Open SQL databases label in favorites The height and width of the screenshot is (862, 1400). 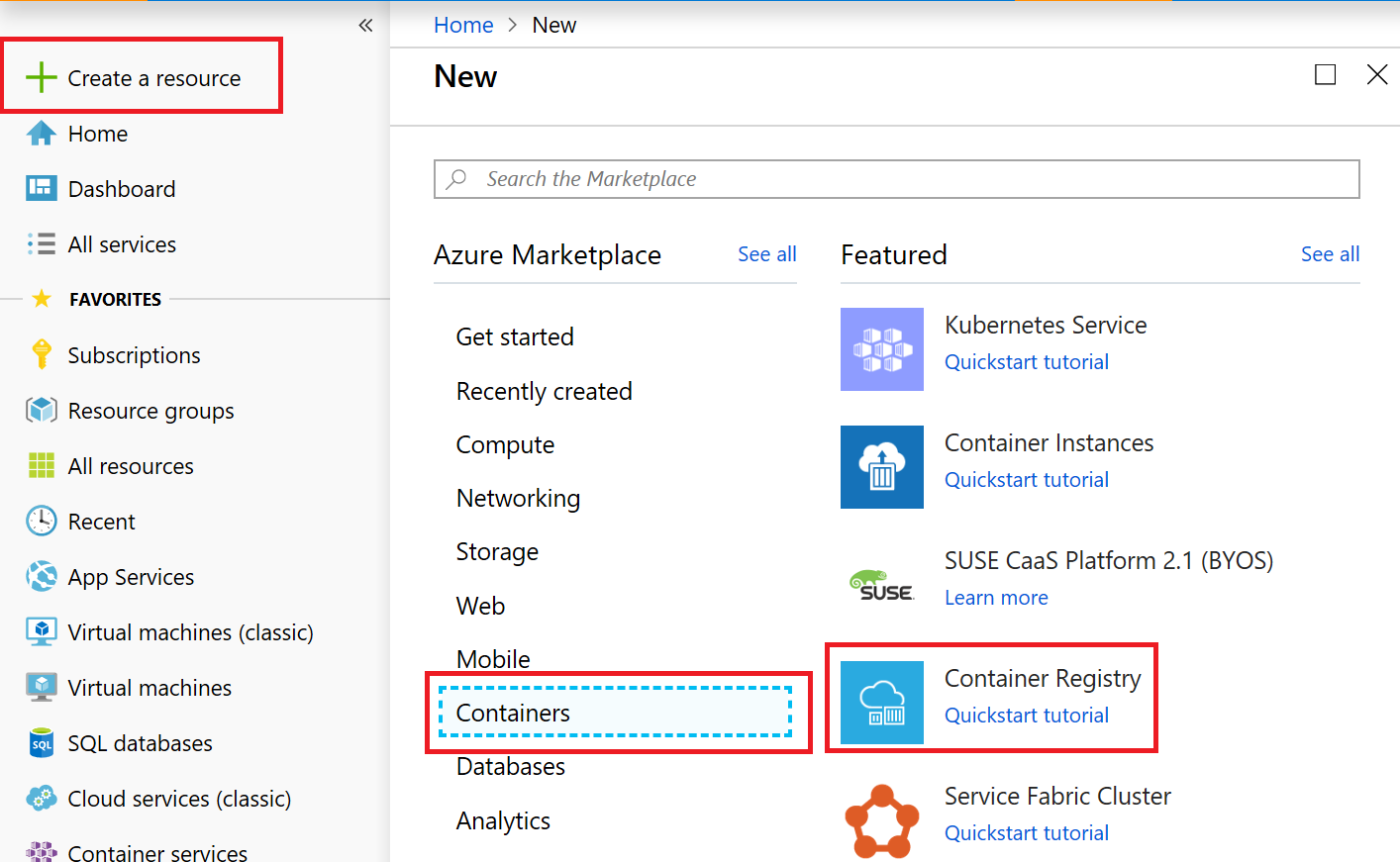pyautogui.click(x=140, y=743)
